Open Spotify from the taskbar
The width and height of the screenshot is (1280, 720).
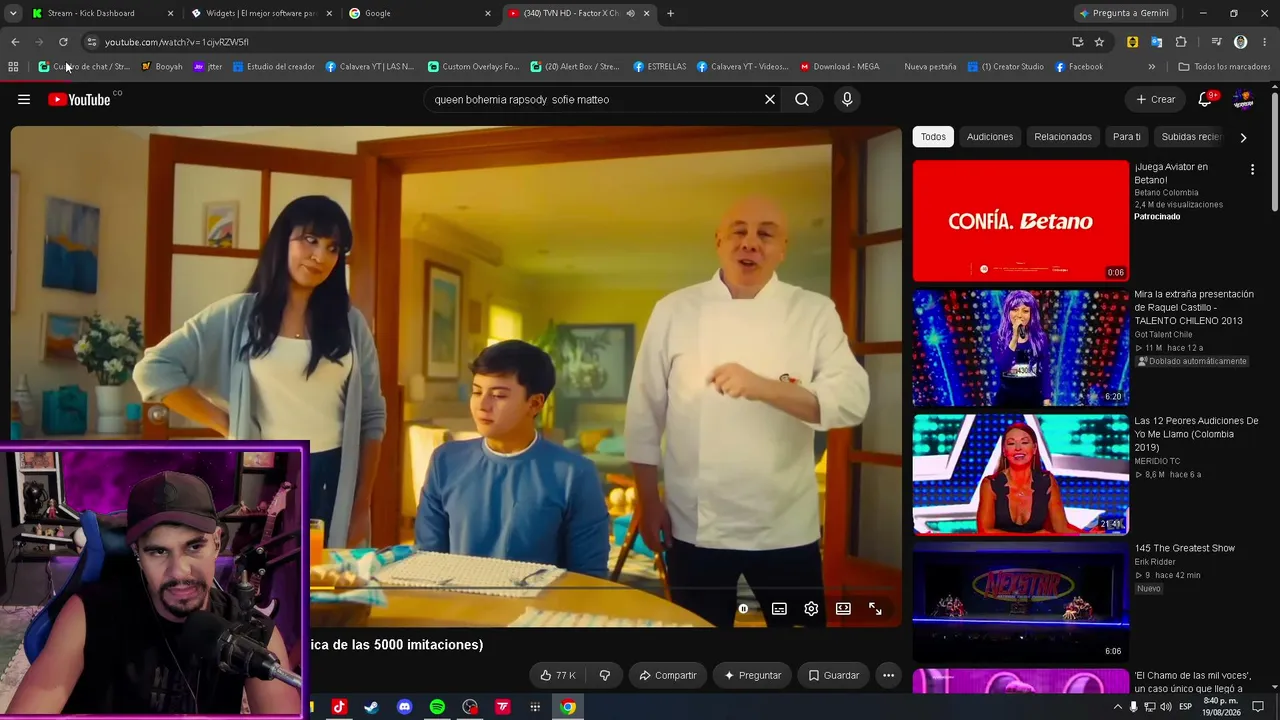[x=437, y=707]
